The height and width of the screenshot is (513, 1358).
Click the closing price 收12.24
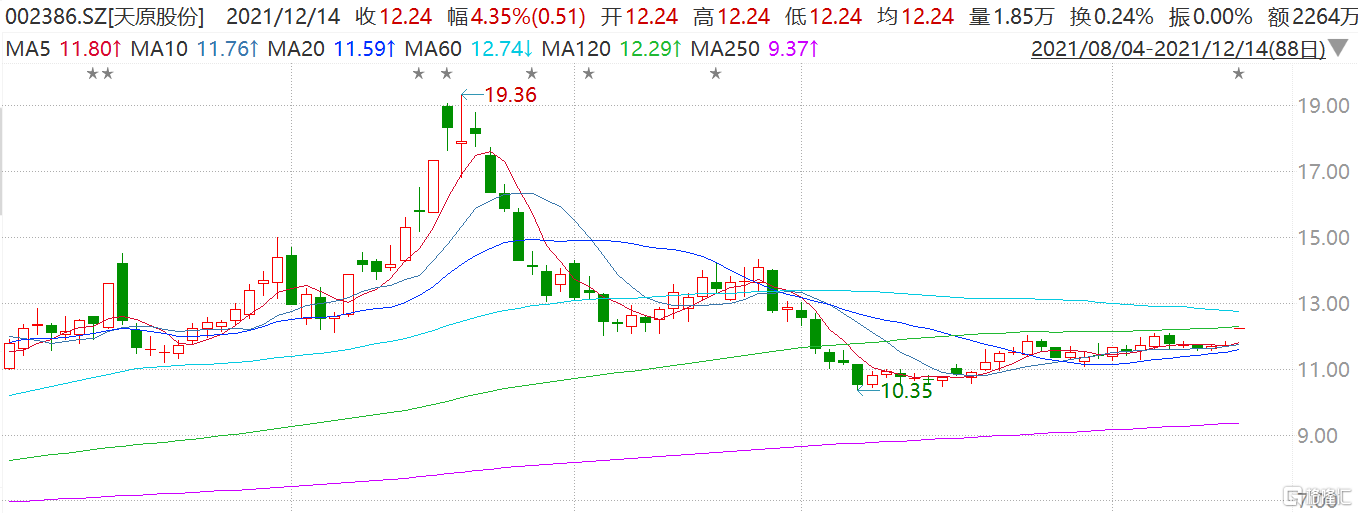(396, 16)
